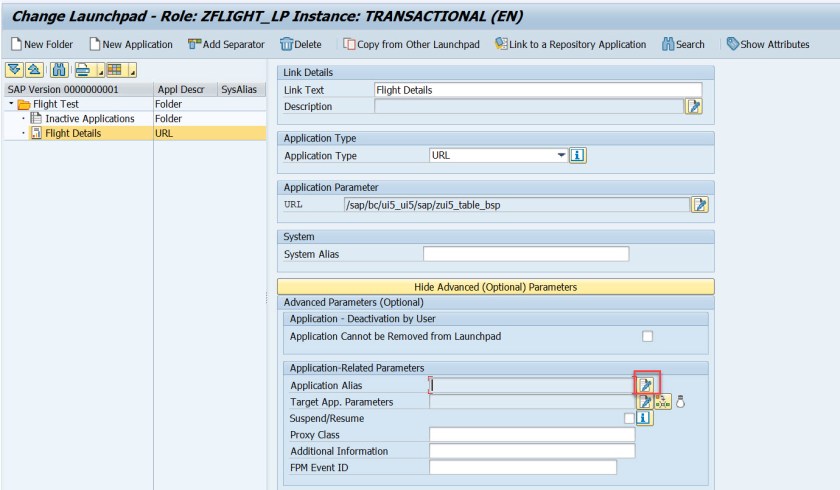This screenshot has width=840, height=490.
Task: Click the Suspend/Resume info icon
Action: (644, 418)
